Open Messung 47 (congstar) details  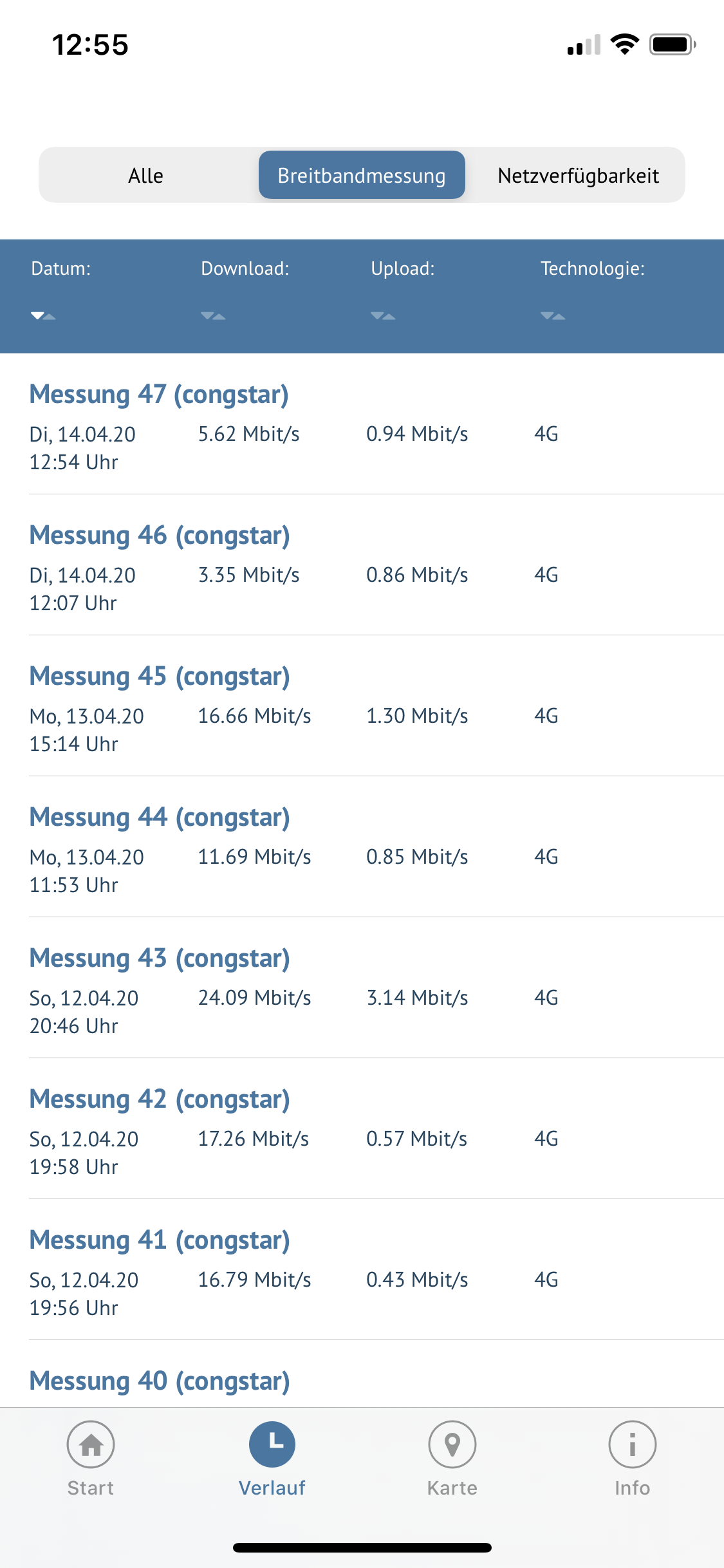159,395
